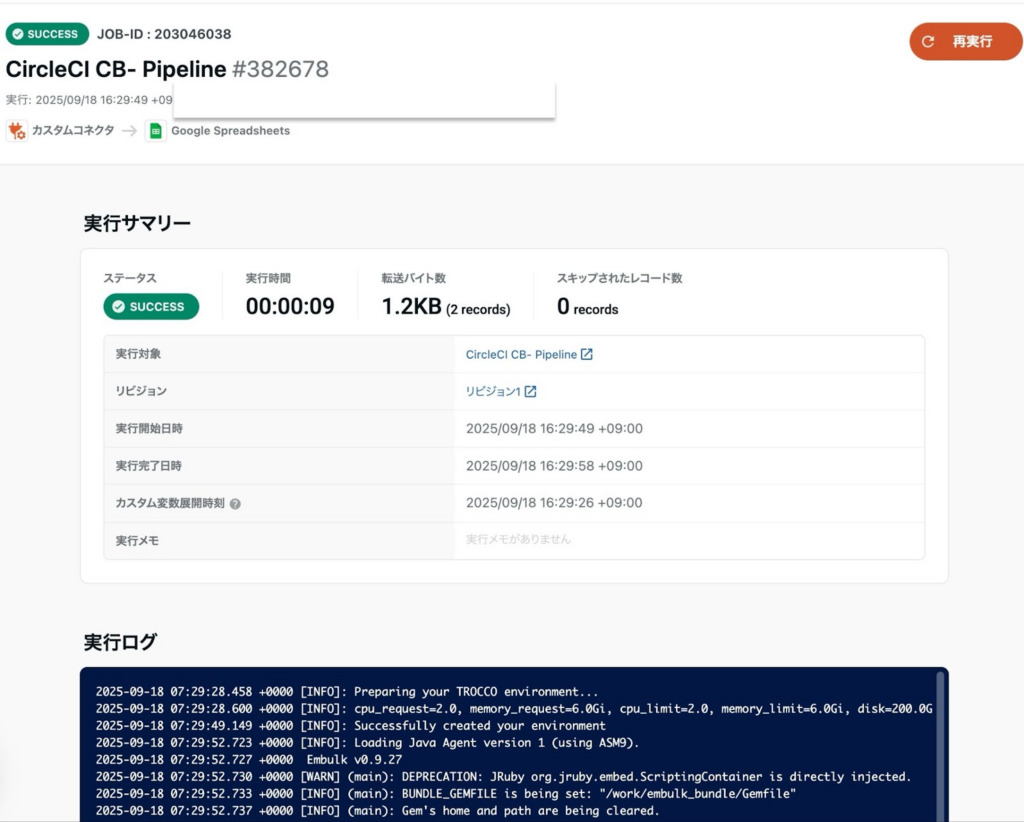Click the SUCCESS badge beside JOB-ID
This screenshot has height=822, width=1024.
(46, 34)
